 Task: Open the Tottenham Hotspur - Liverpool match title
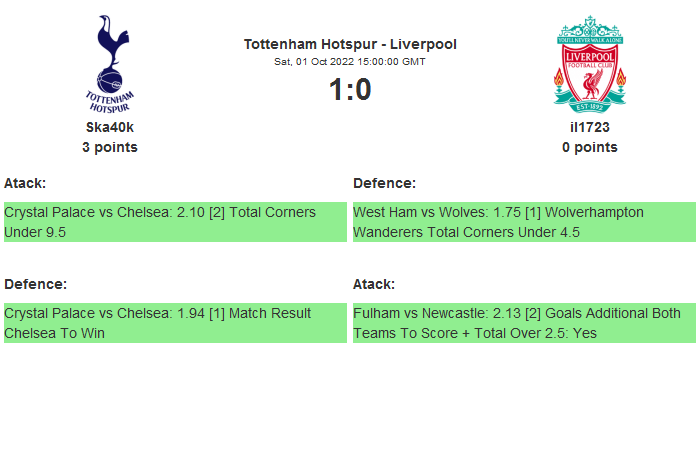350,44
